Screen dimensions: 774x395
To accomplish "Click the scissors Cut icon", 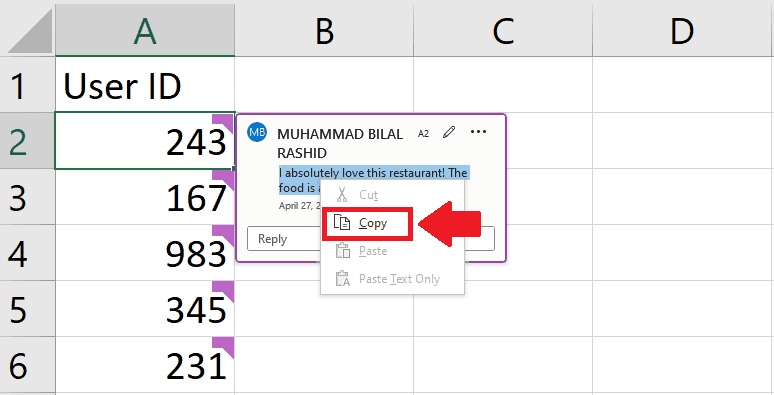I will point(342,195).
